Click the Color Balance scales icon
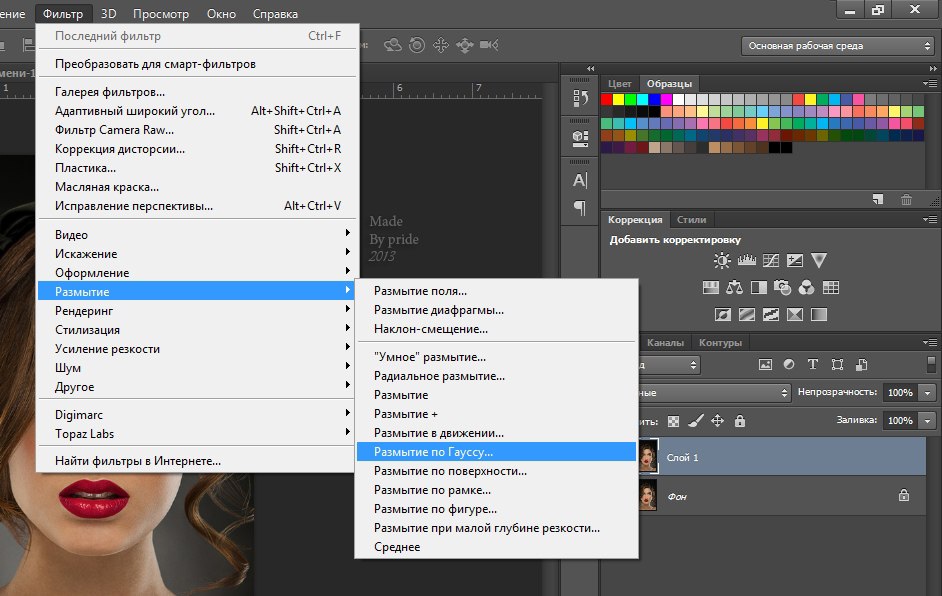Screen dimensions: 942x596 pos(735,288)
